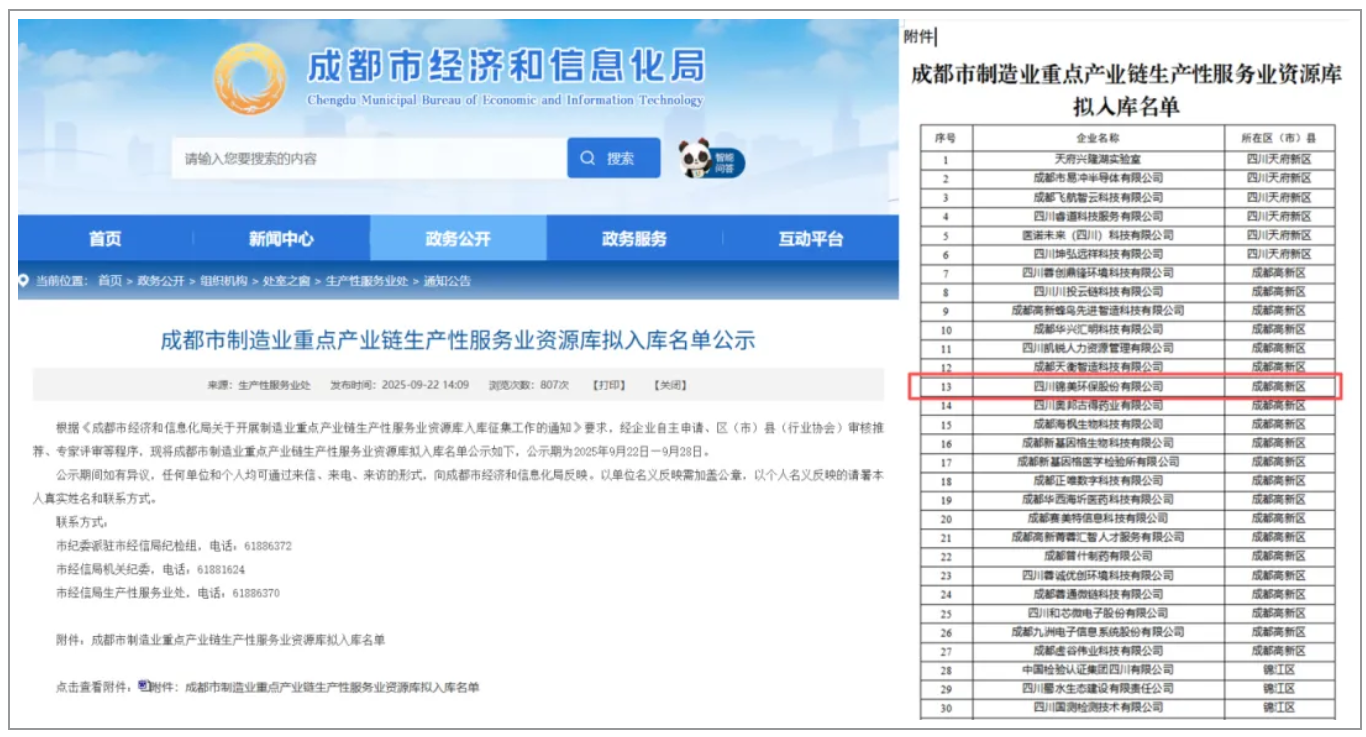Navigate to 生产性服务业处 in breadcrumb

366,281
